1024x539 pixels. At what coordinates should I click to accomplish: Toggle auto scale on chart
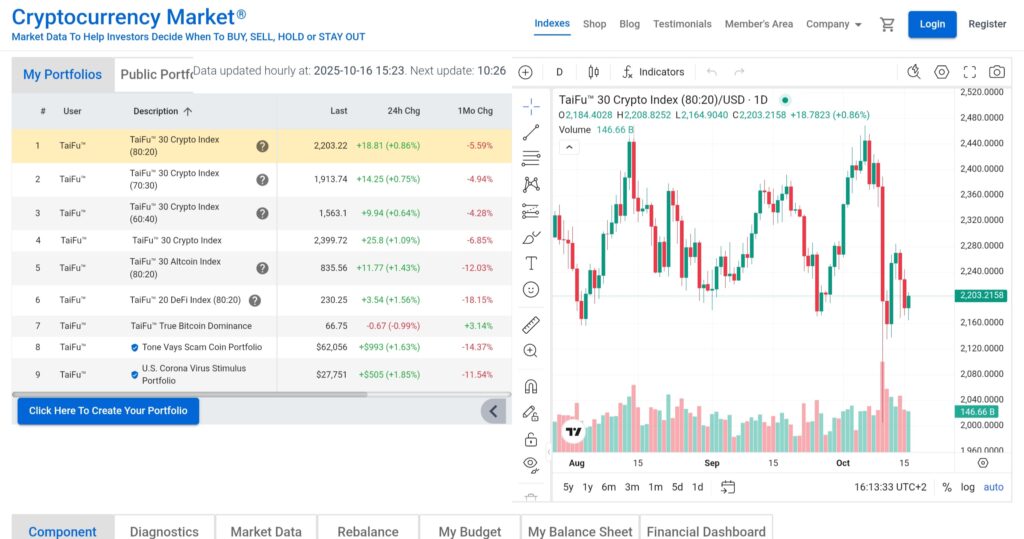click(x=993, y=487)
